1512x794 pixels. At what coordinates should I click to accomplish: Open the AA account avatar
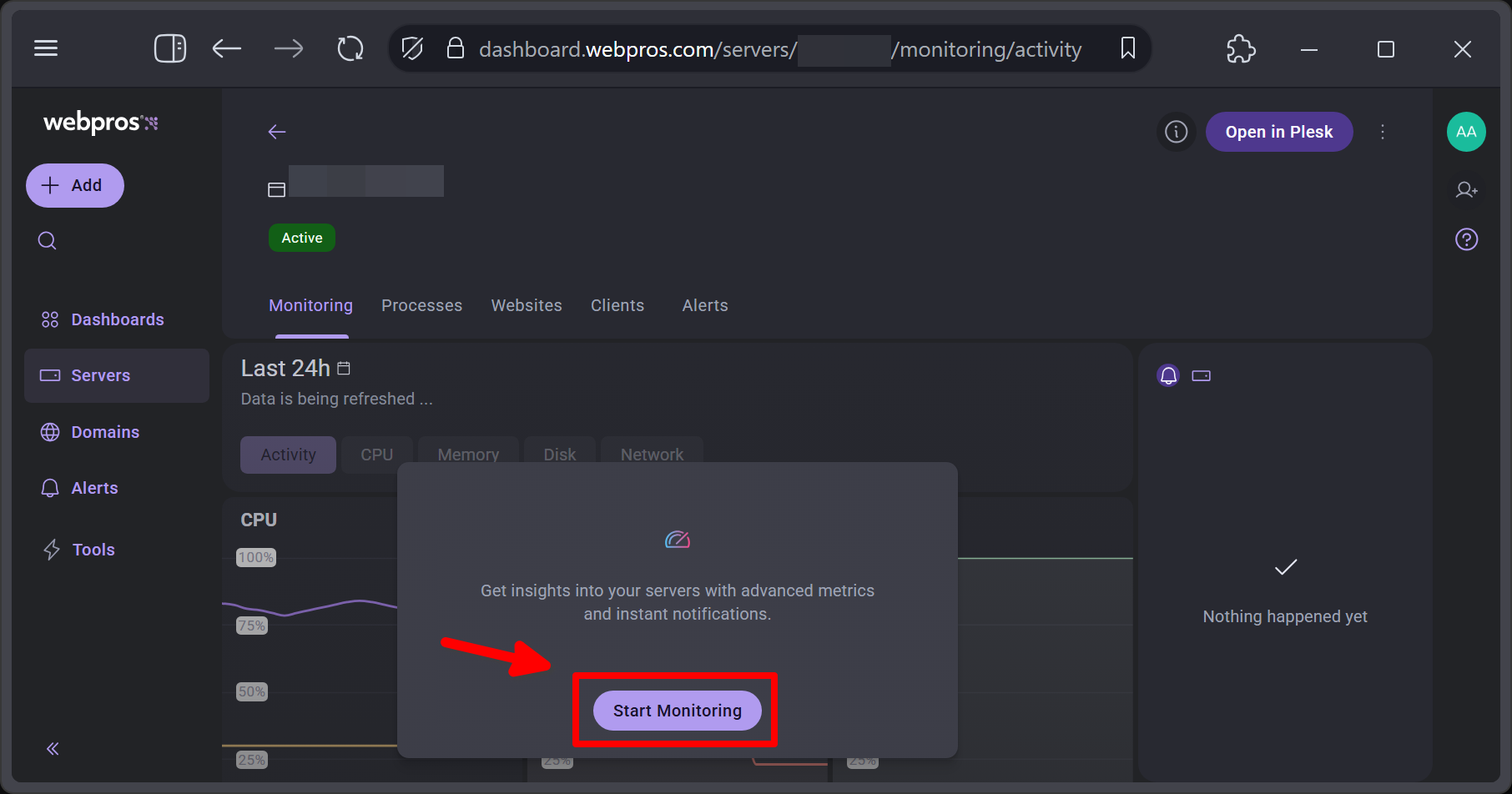[x=1466, y=132]
